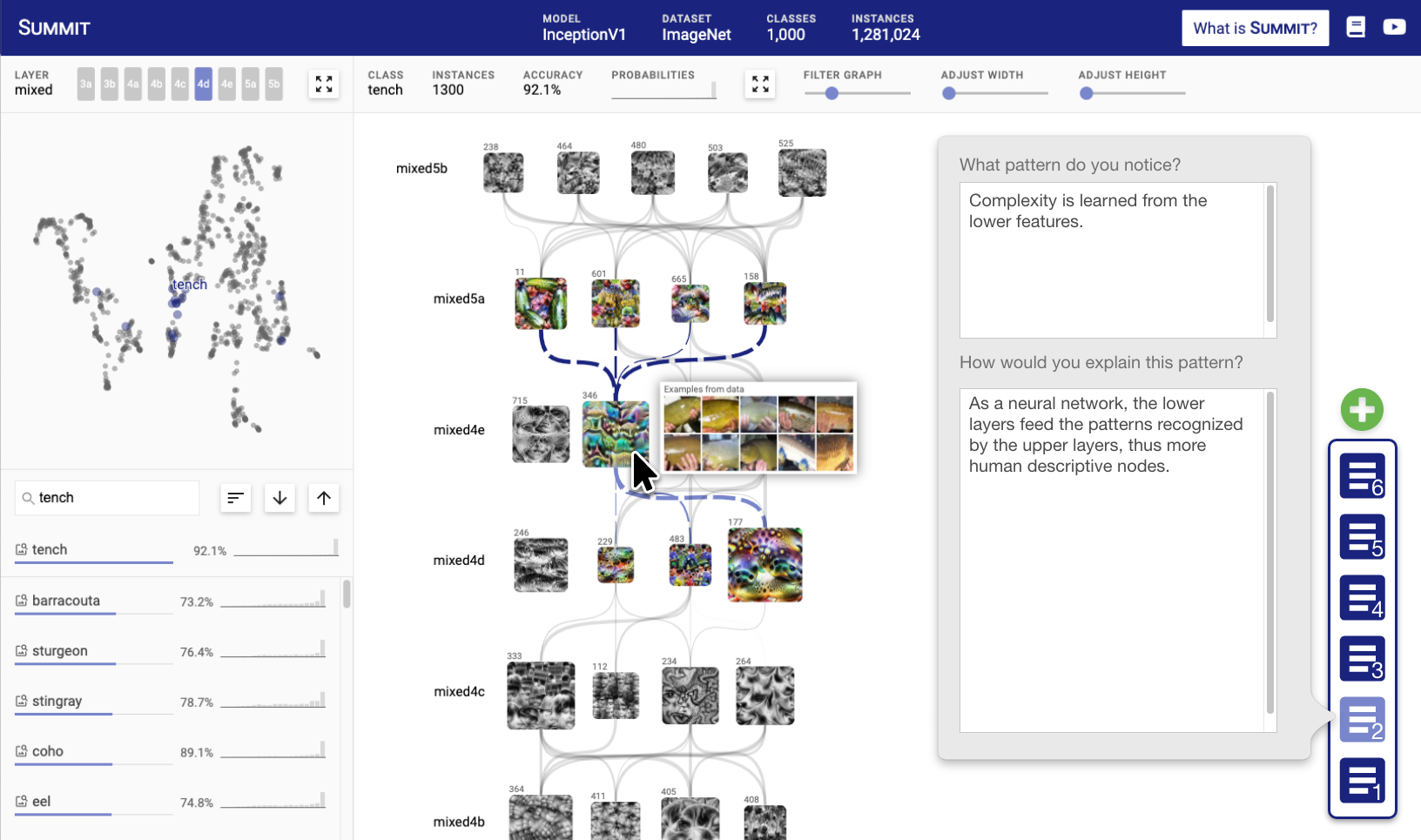Click the What pattern do you notice textbox
The height and width of the screenshot is (840, 1421).
pyautogui.click(x=1118, y=260)
